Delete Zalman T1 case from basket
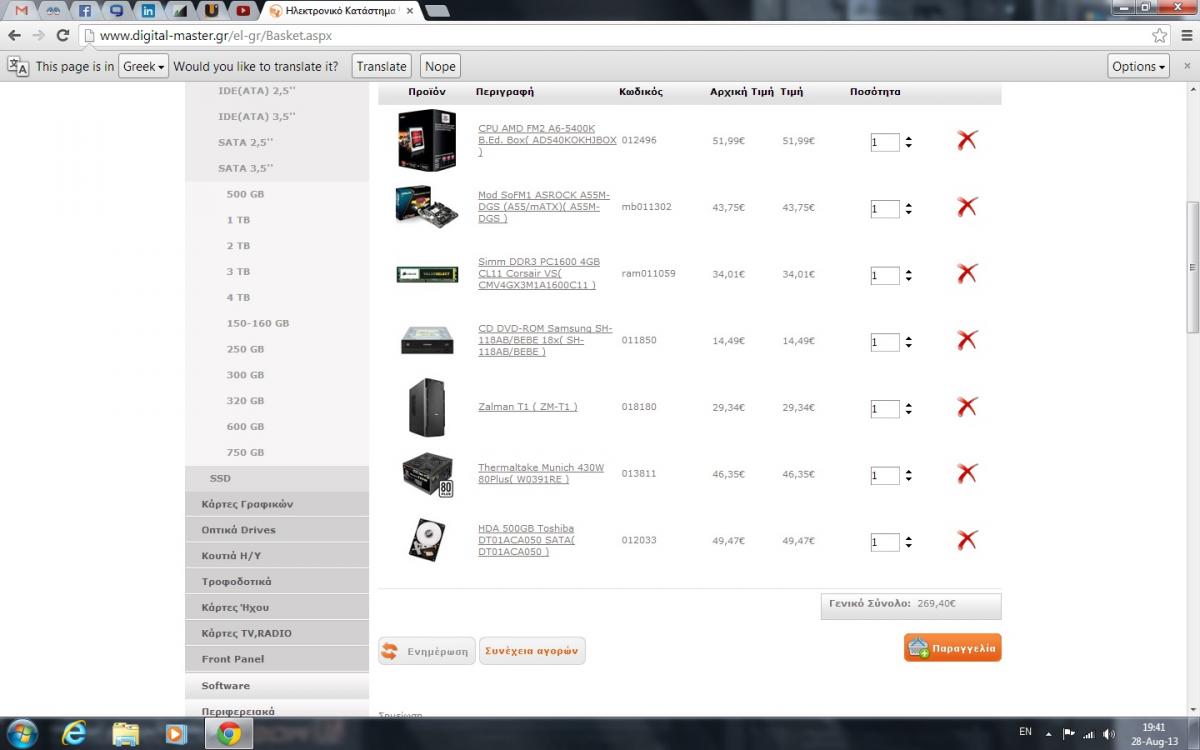Viewport: 1200px width, 750px height. tap(966, 407)
